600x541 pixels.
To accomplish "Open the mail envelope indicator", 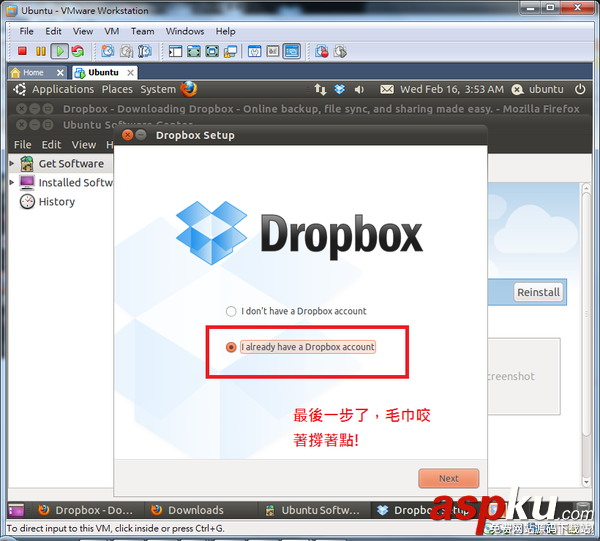I will [x=387, y=90].
